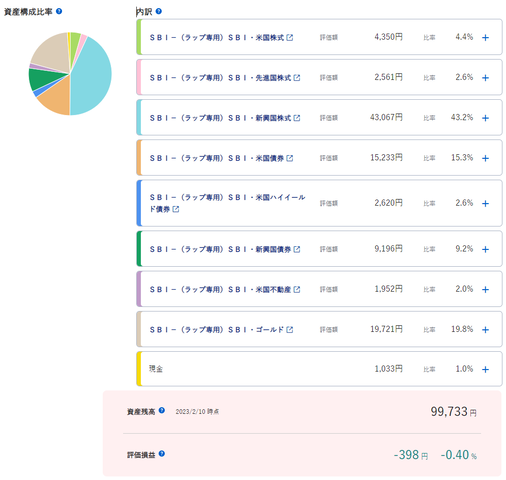Open SBI・新興国債券 fund link

tap(220, 249)
